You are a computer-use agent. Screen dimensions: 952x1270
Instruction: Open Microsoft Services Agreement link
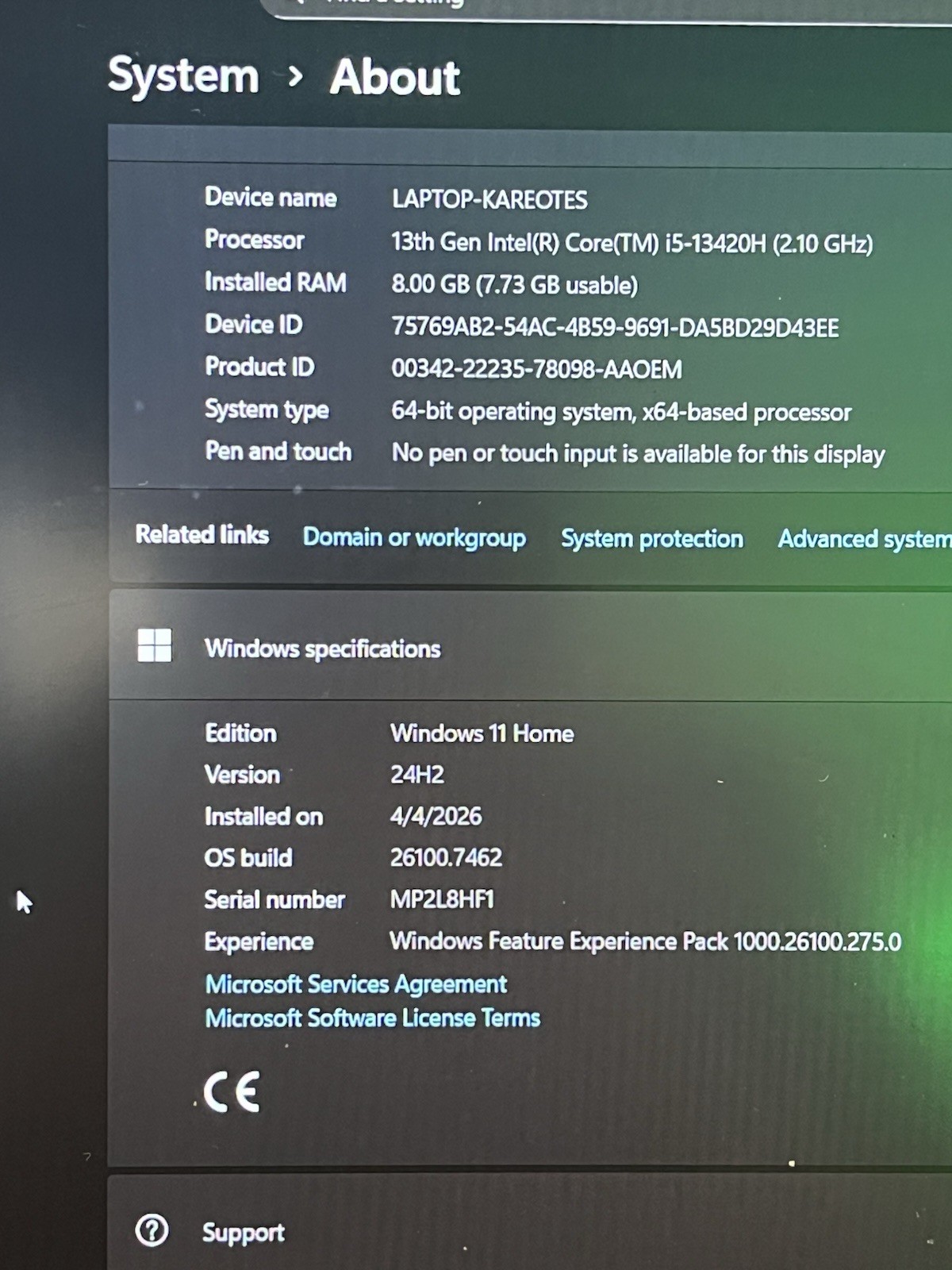356,984
